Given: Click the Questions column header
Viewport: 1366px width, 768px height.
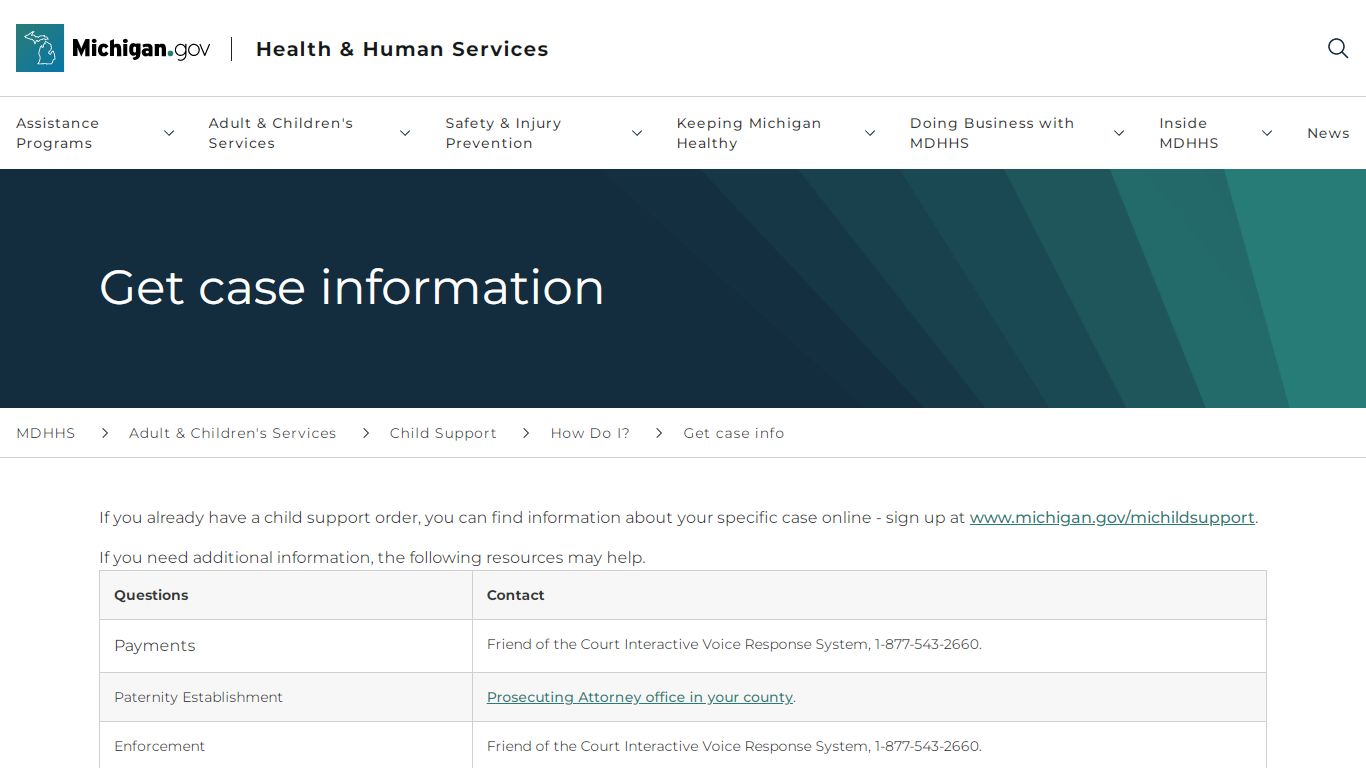Looking at the screenshot, I should [x=286, y=595].
